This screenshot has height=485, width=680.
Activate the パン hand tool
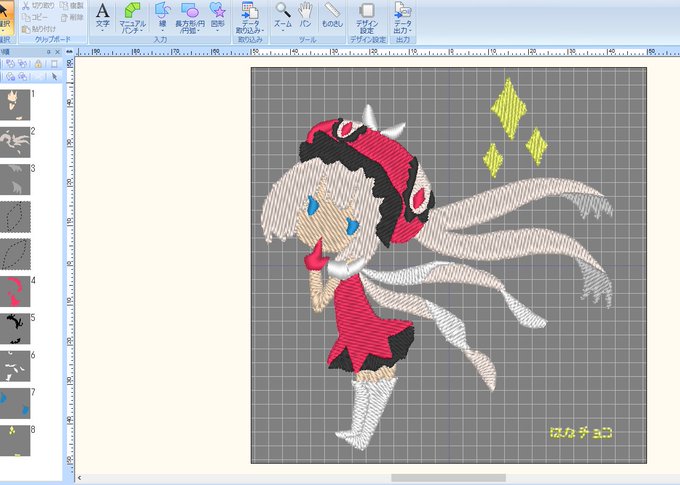pos(305,17)
